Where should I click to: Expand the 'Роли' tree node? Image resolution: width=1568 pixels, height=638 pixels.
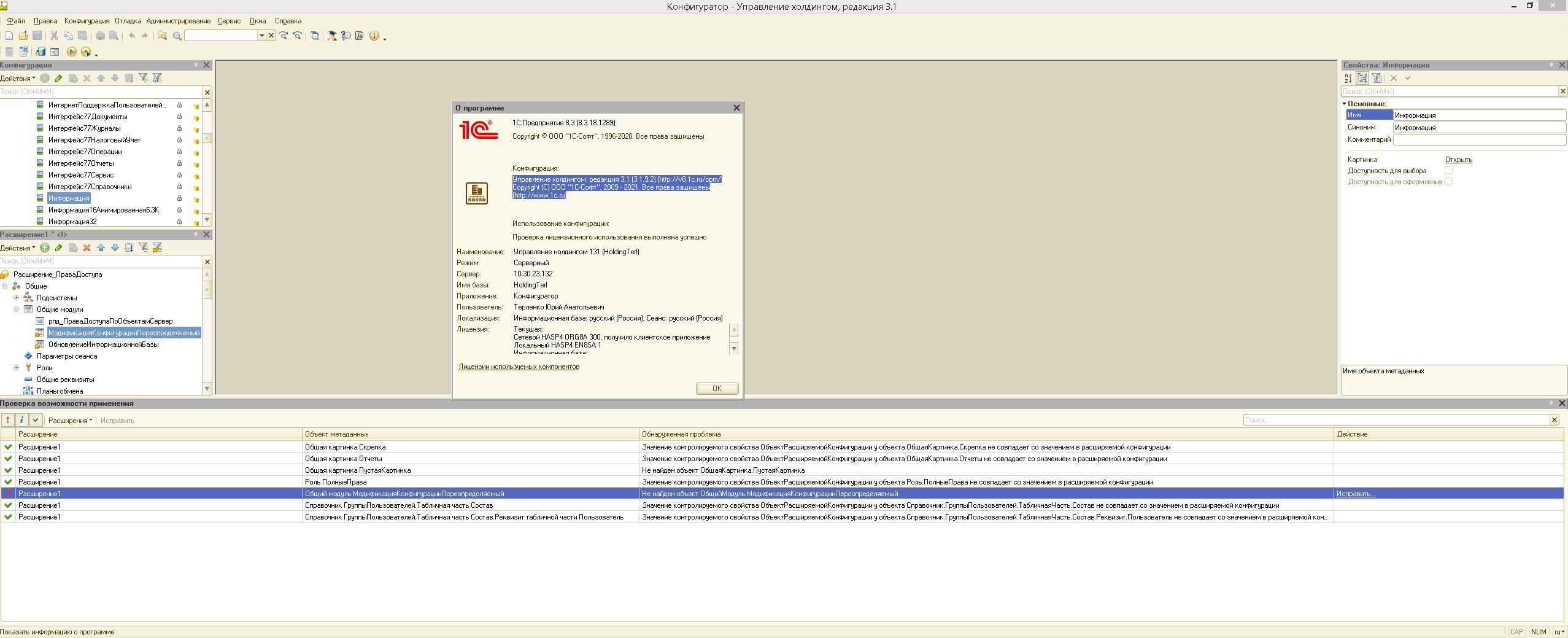pyautogui.click(x=17, y=368)
